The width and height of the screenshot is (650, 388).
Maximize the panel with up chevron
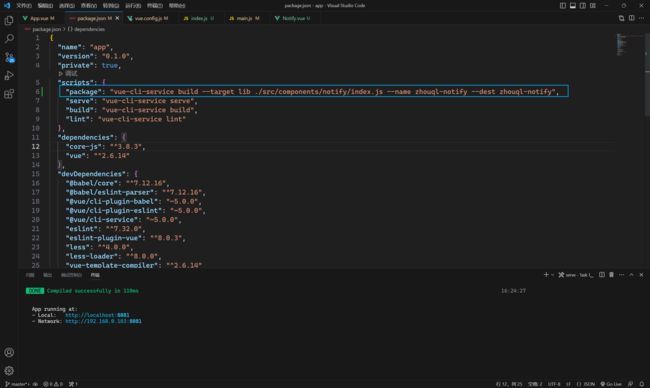point(631,275)
